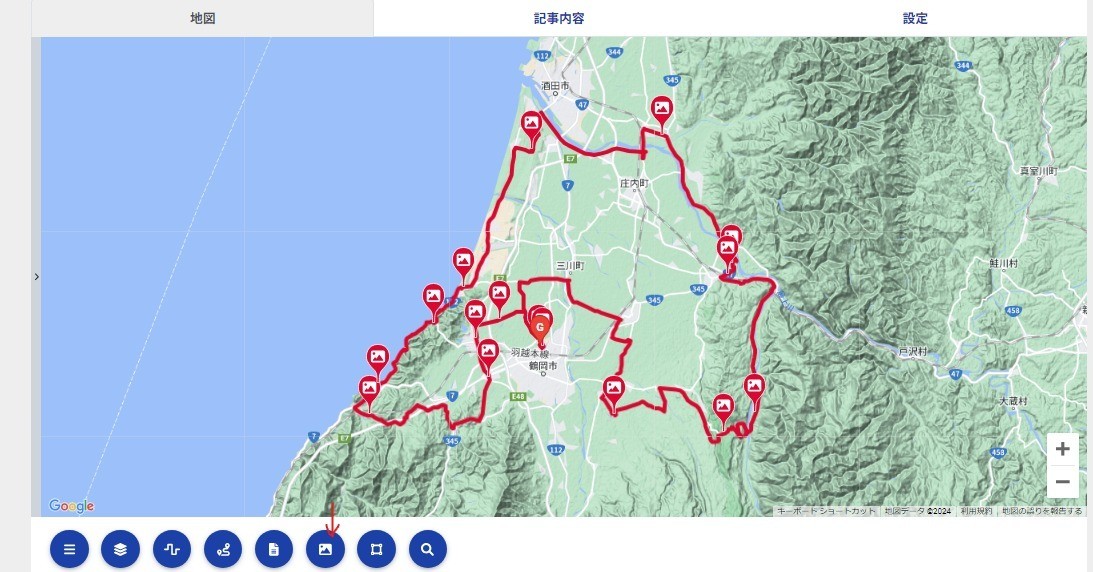Open the hamburger menu button
Image resolution: width=1093 pixels, height=572 pixels.
[69, 549]
